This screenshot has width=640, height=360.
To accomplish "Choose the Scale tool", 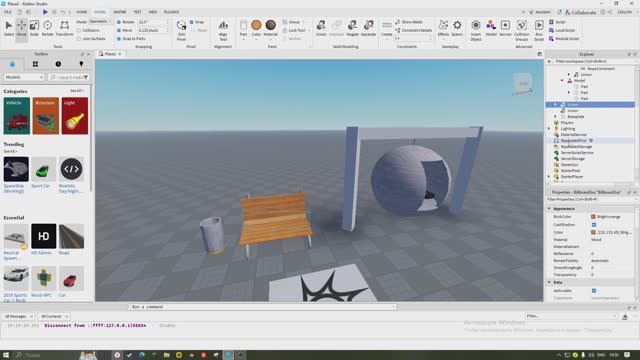I will click(34, 28).
